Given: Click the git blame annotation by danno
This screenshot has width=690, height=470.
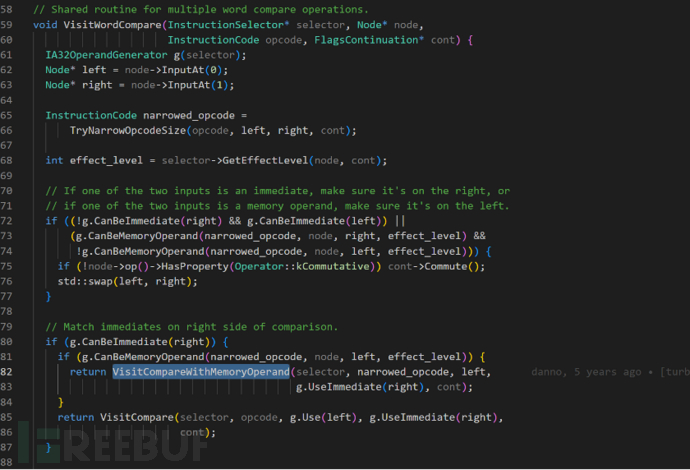Looking at the screenshot, I should (x=610, y=372).
